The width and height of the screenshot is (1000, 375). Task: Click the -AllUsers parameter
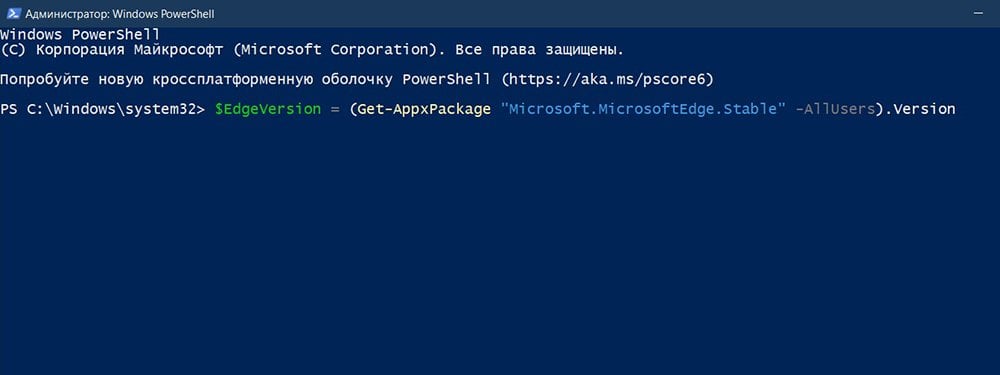835,109
